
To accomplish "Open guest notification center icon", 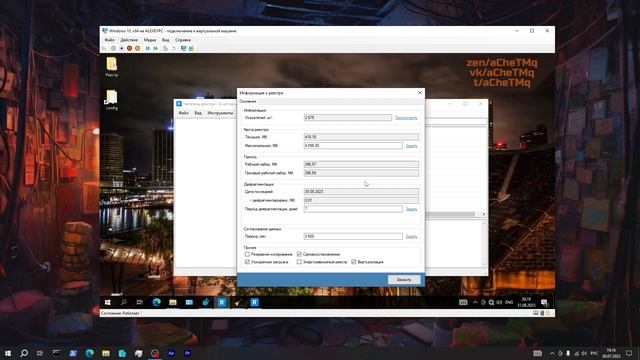I will (x=544, y=302).
